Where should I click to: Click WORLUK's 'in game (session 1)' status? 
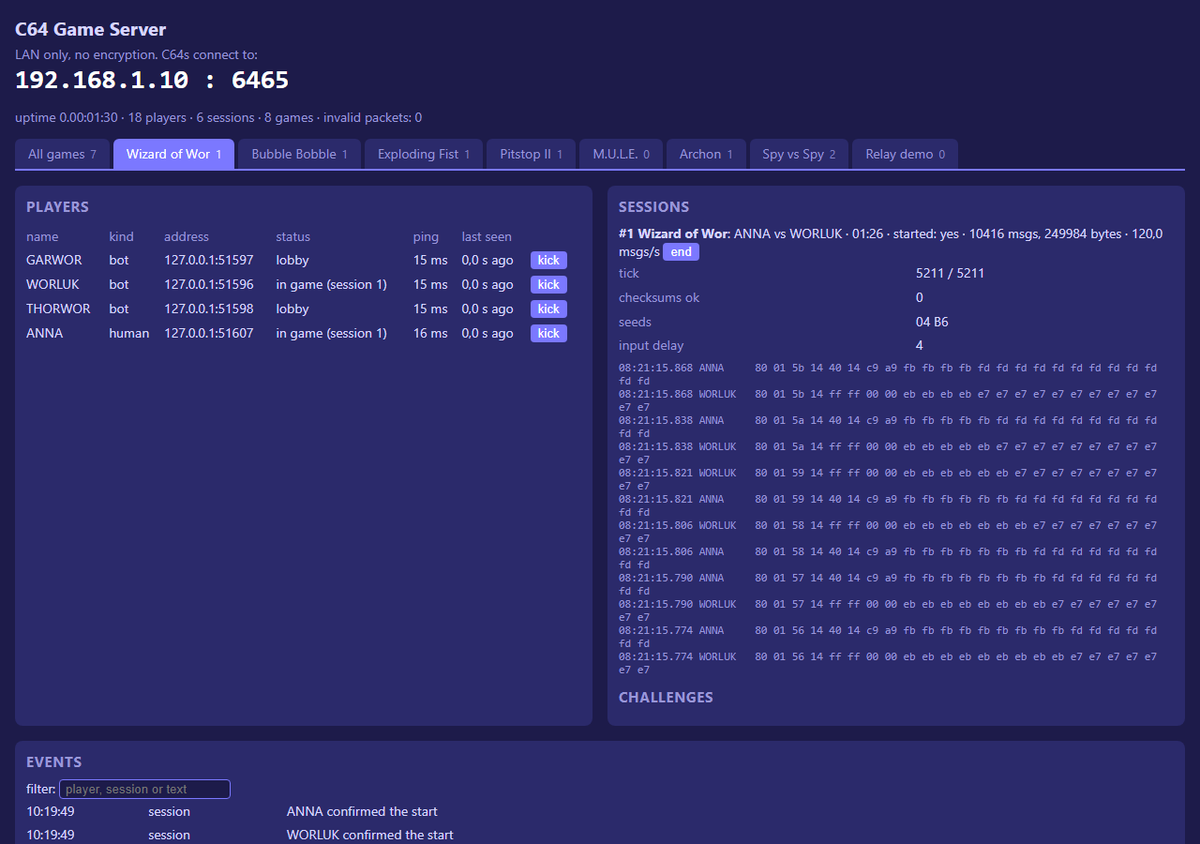(331, 284)
